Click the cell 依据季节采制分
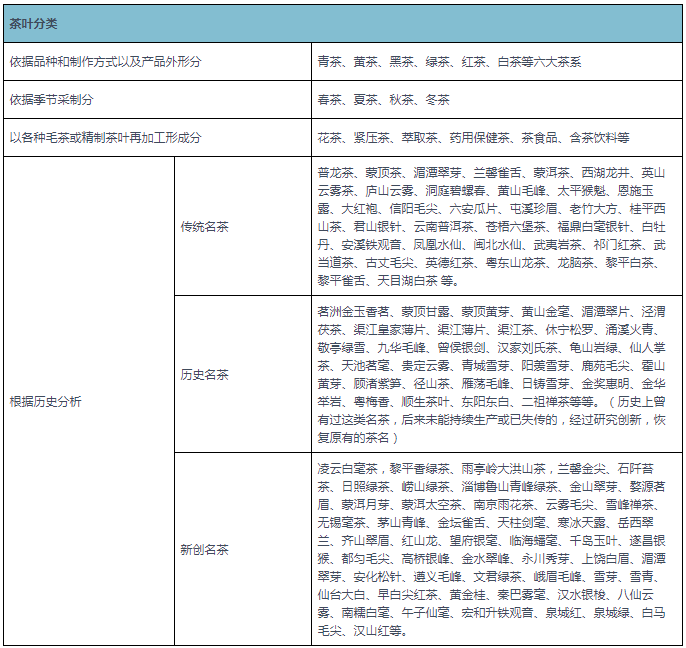Viewport: 686px width, 648px height. (158, 100)
